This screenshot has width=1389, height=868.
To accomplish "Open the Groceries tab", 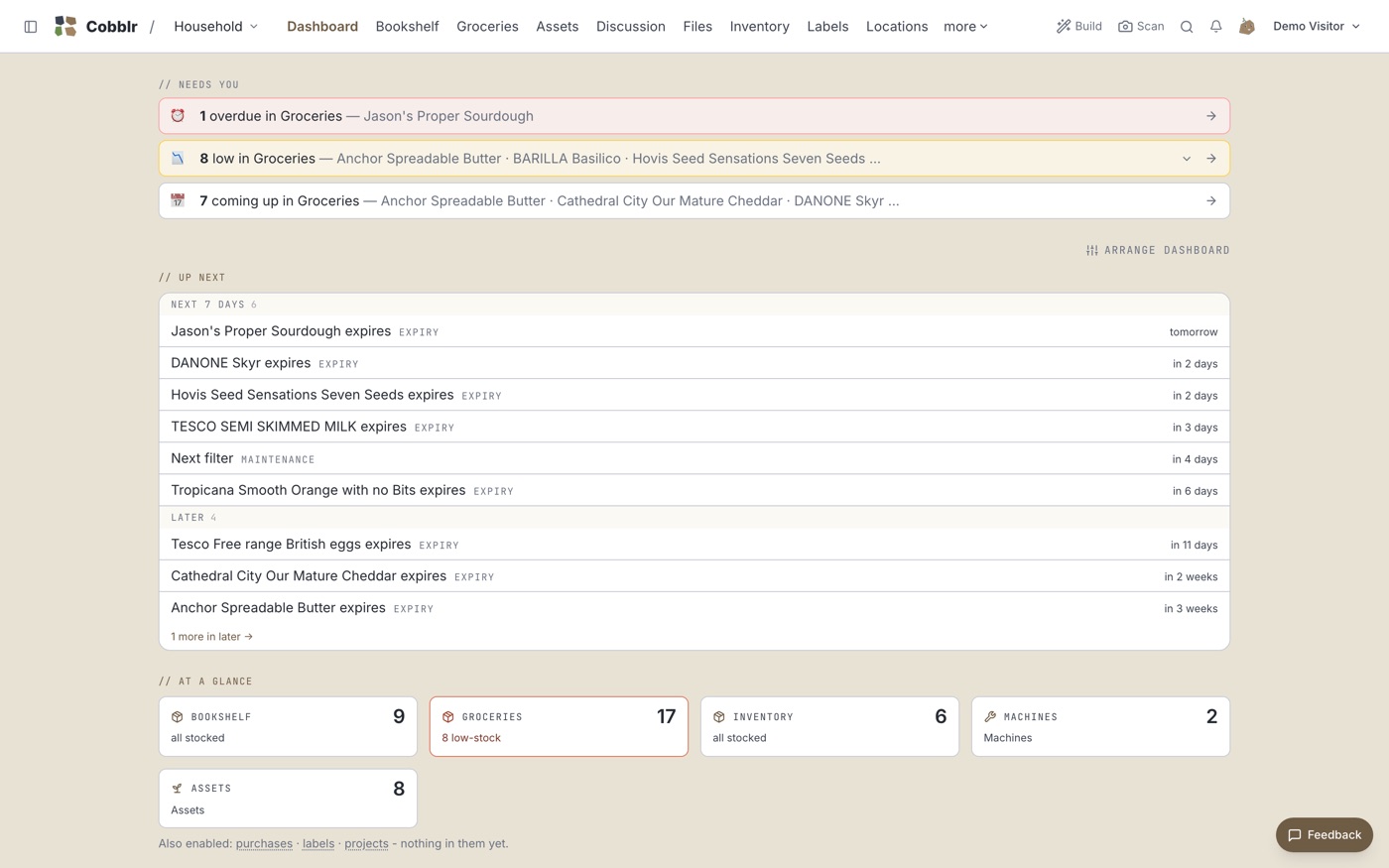I will (487, 27).
